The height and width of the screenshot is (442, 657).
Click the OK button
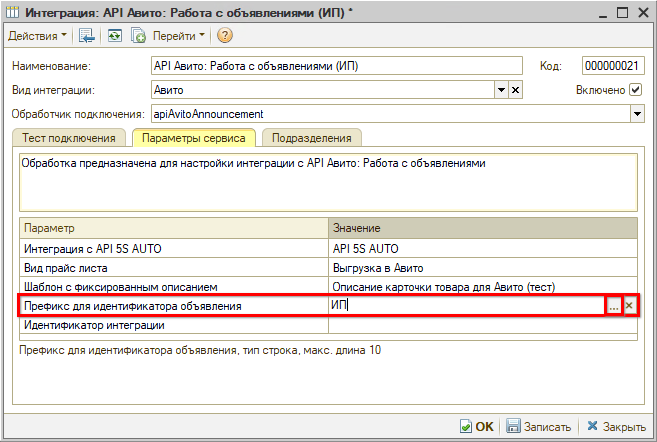click(477, 426)
